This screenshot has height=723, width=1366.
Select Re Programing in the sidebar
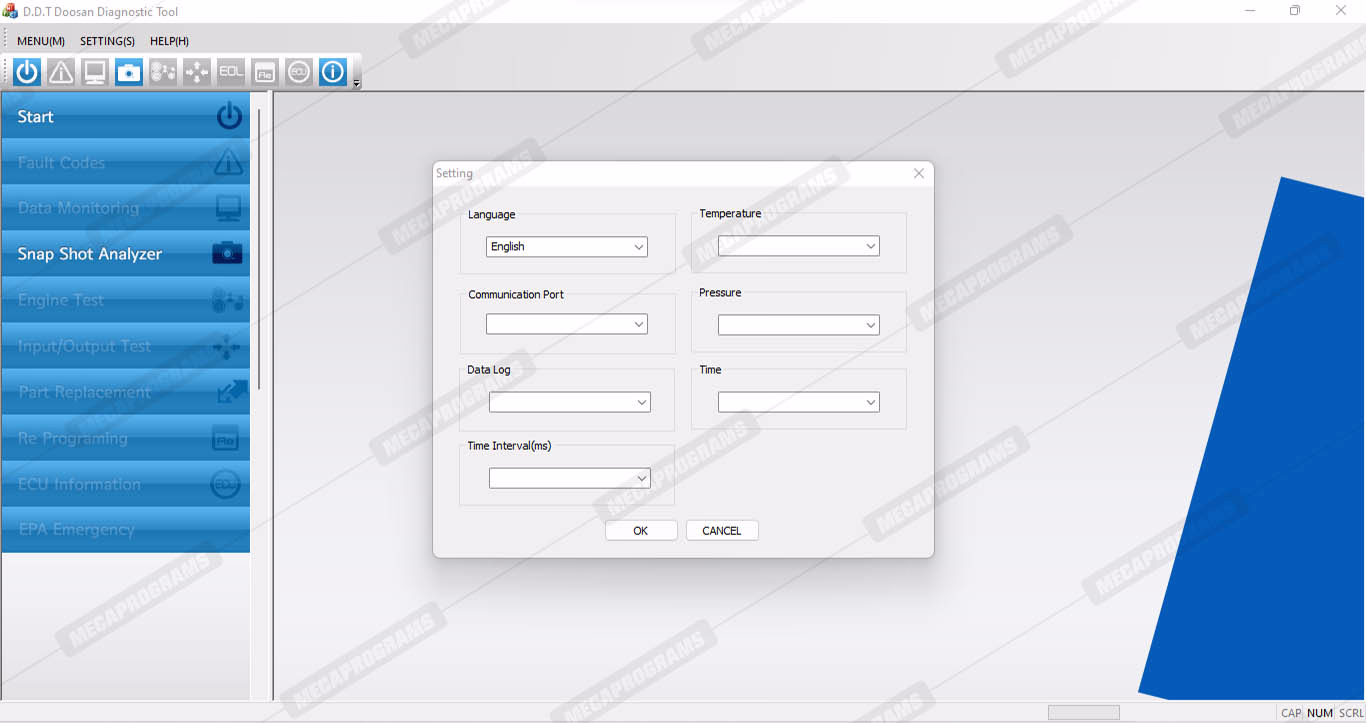point(126,438)
